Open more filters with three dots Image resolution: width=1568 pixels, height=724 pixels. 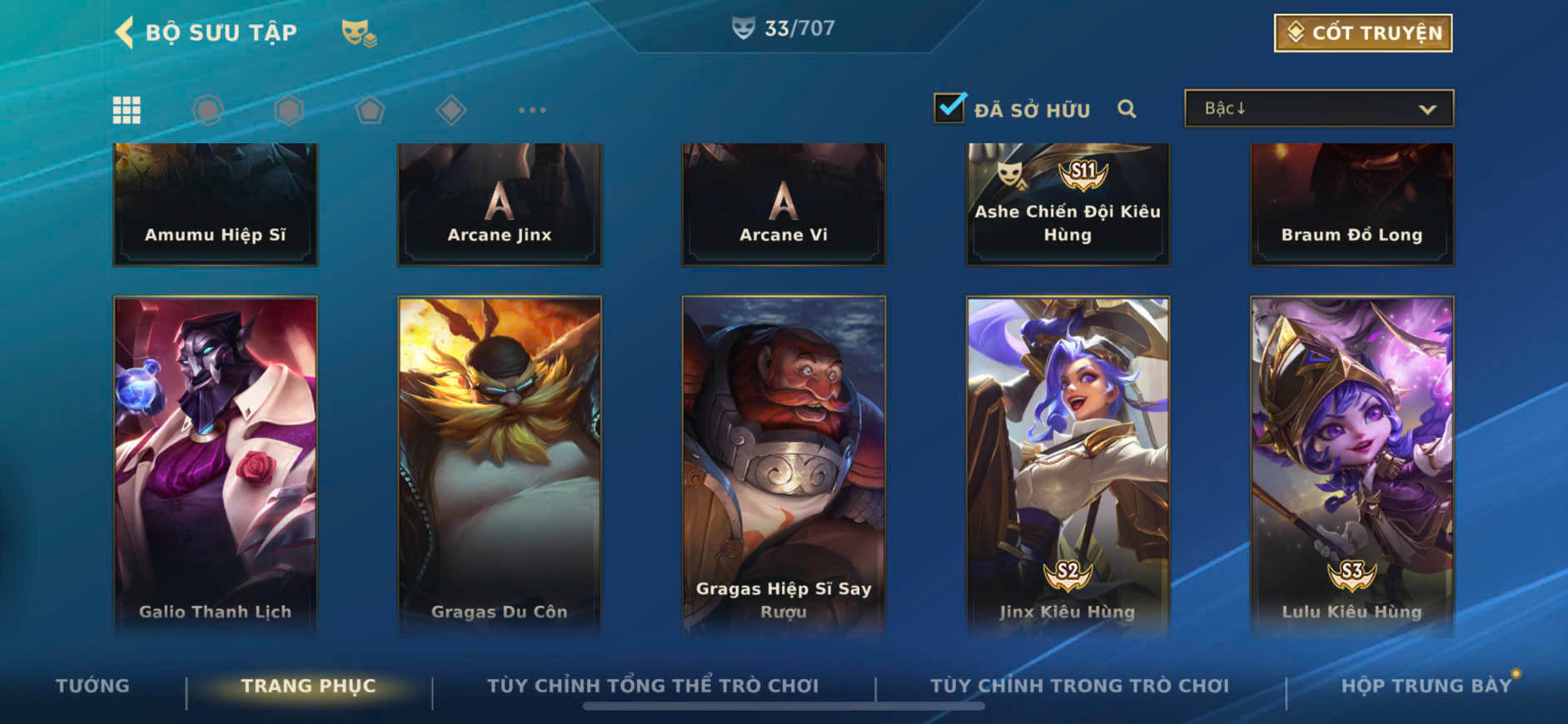pyautogui.click(x=532, y=110)
